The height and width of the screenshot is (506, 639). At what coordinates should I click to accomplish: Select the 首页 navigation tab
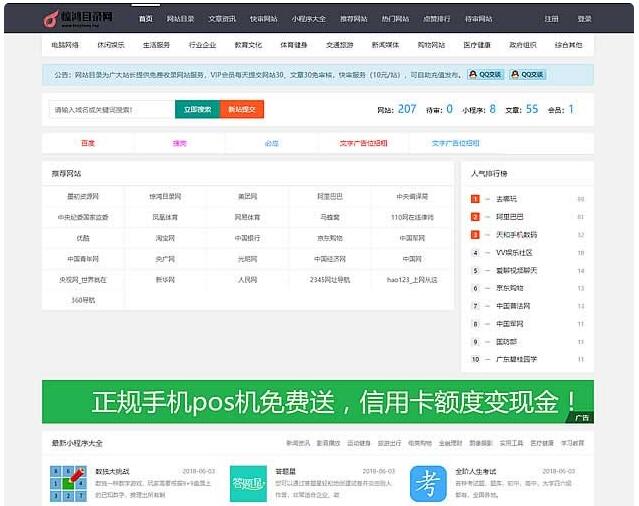tap(146, 19)
